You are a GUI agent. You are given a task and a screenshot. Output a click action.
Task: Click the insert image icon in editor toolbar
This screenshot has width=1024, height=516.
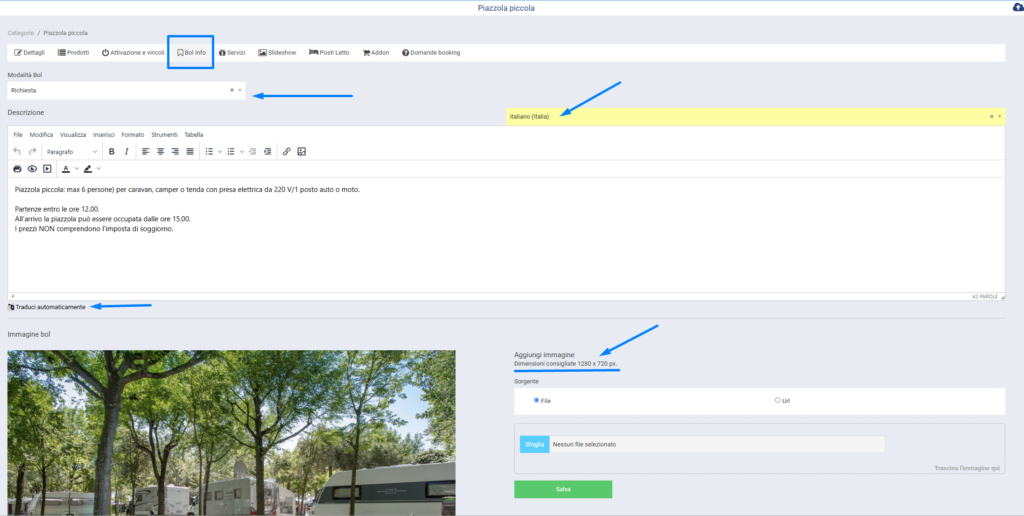(x=301, y=152)
